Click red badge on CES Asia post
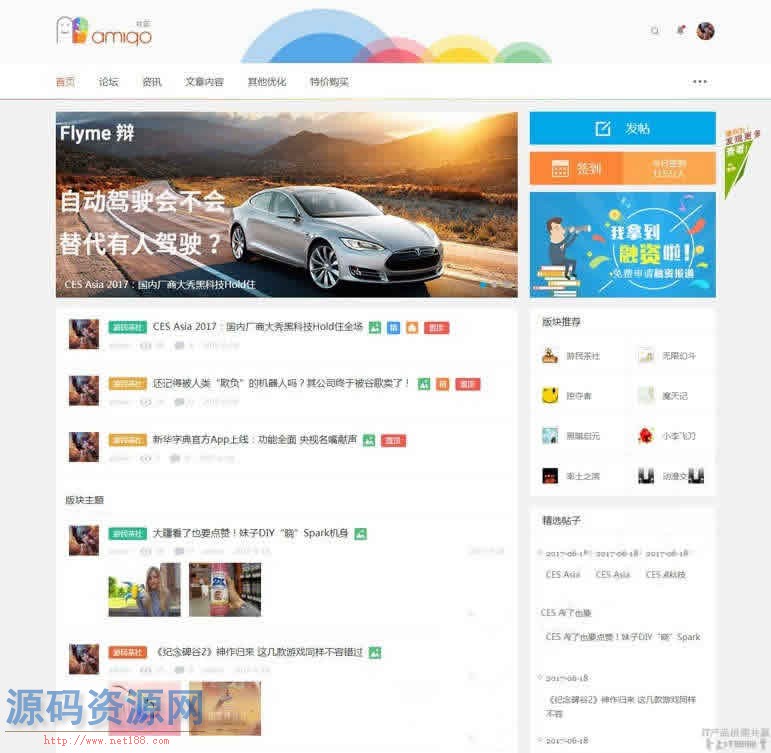This screenshot has width=771, height=753. pos(436,328)
